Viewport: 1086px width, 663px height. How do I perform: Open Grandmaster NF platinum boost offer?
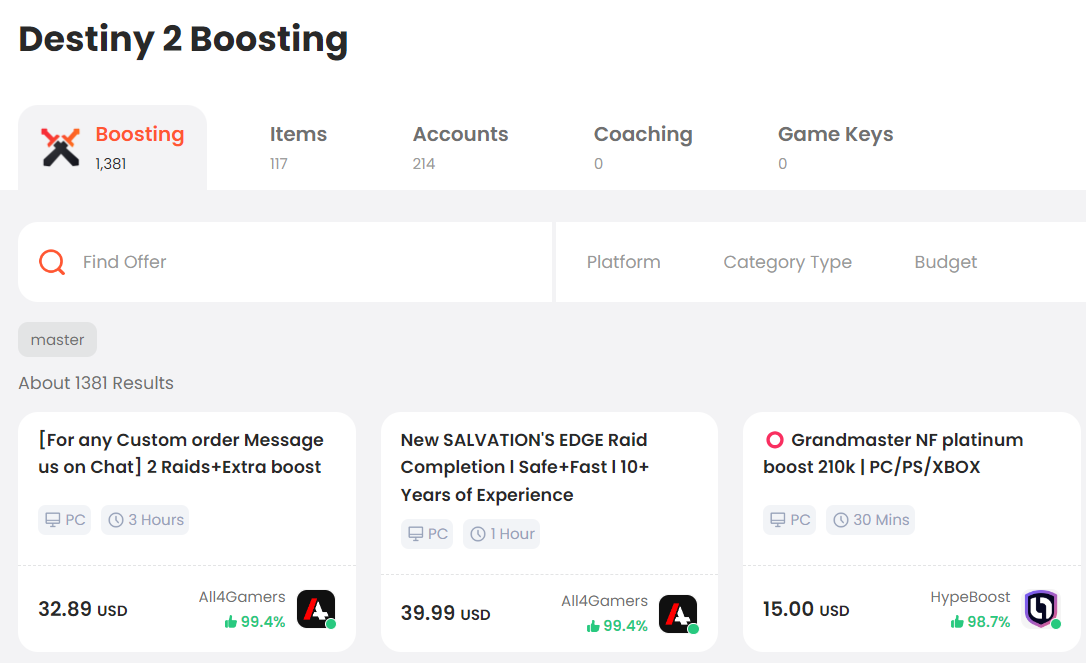(893, 453)
